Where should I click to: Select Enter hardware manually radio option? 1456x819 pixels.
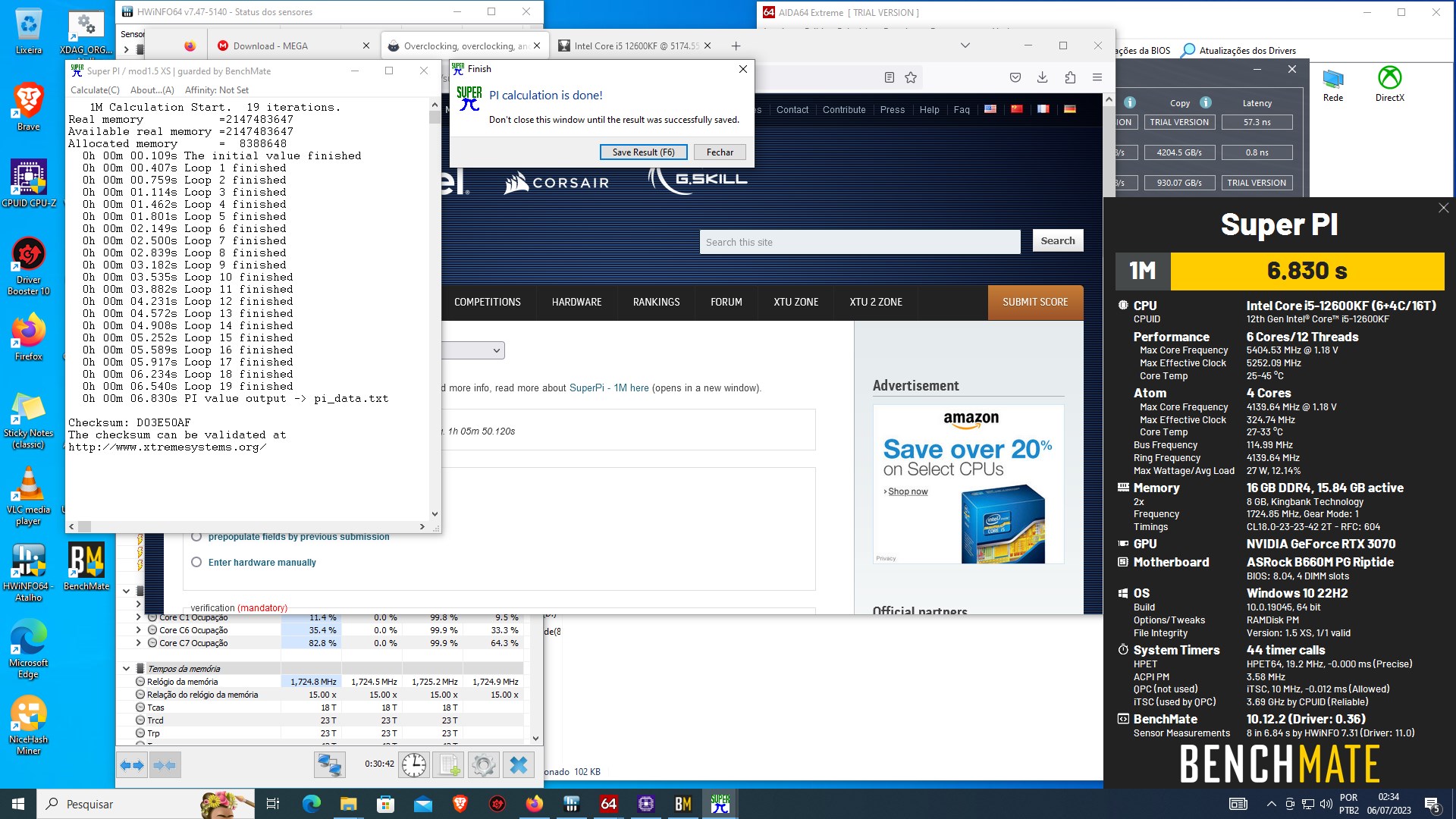196,562
